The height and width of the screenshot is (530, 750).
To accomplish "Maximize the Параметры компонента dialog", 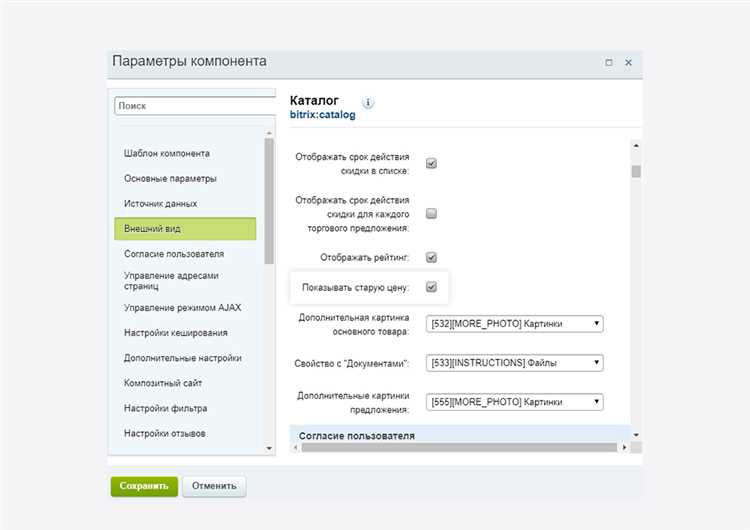I will (x=608, y=63).
